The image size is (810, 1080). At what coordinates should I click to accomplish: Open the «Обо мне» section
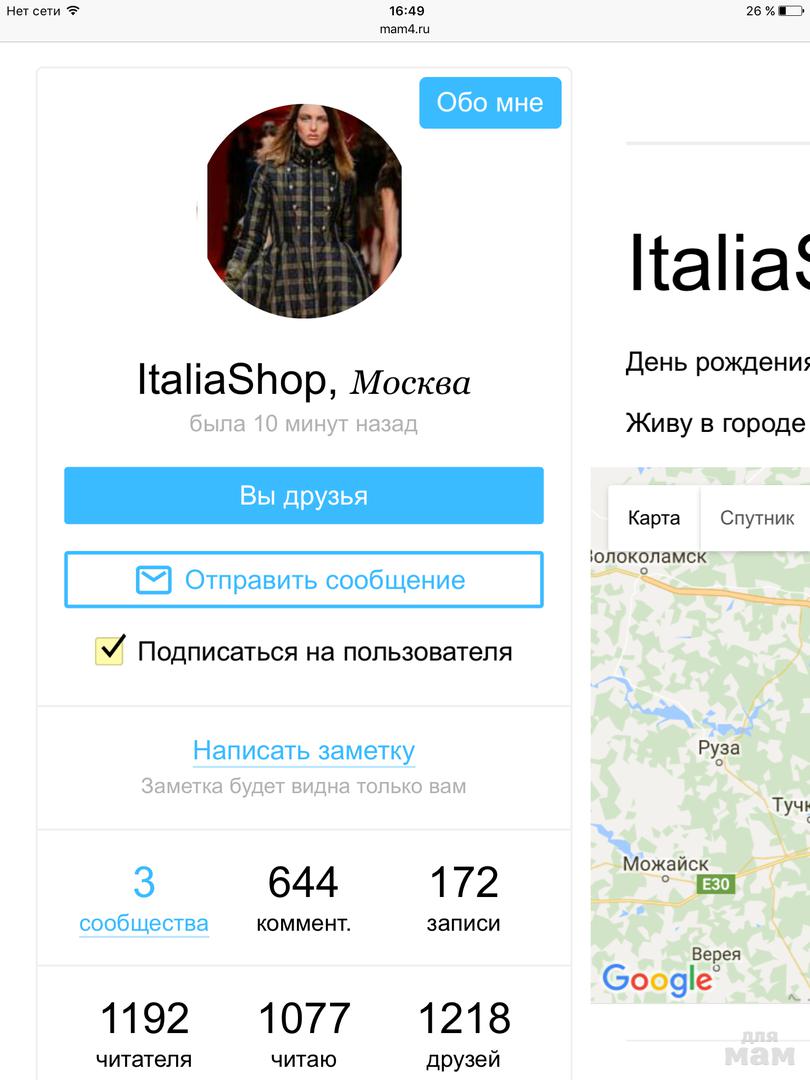(x=490, y=103)
